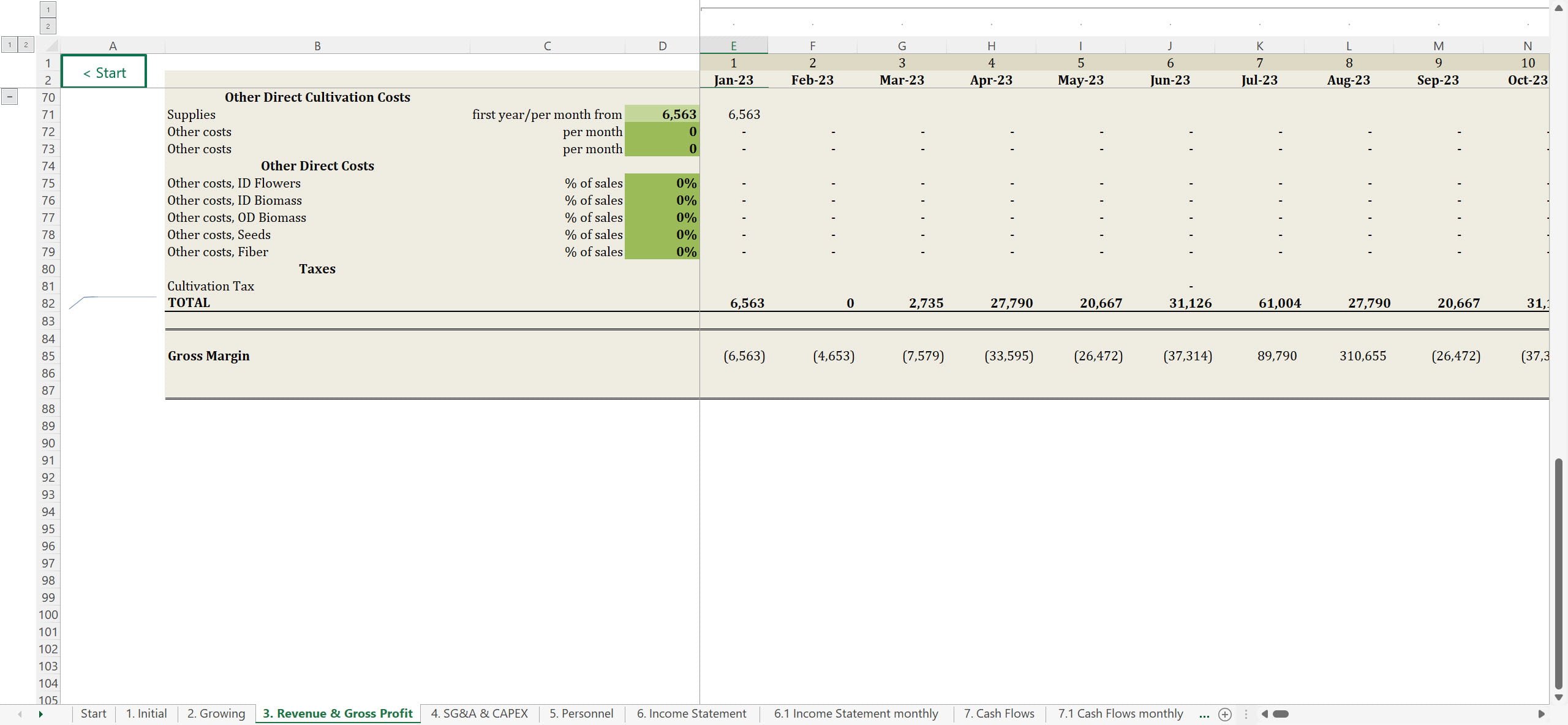Select green Supplies input cell 6,563

point(662,115)
